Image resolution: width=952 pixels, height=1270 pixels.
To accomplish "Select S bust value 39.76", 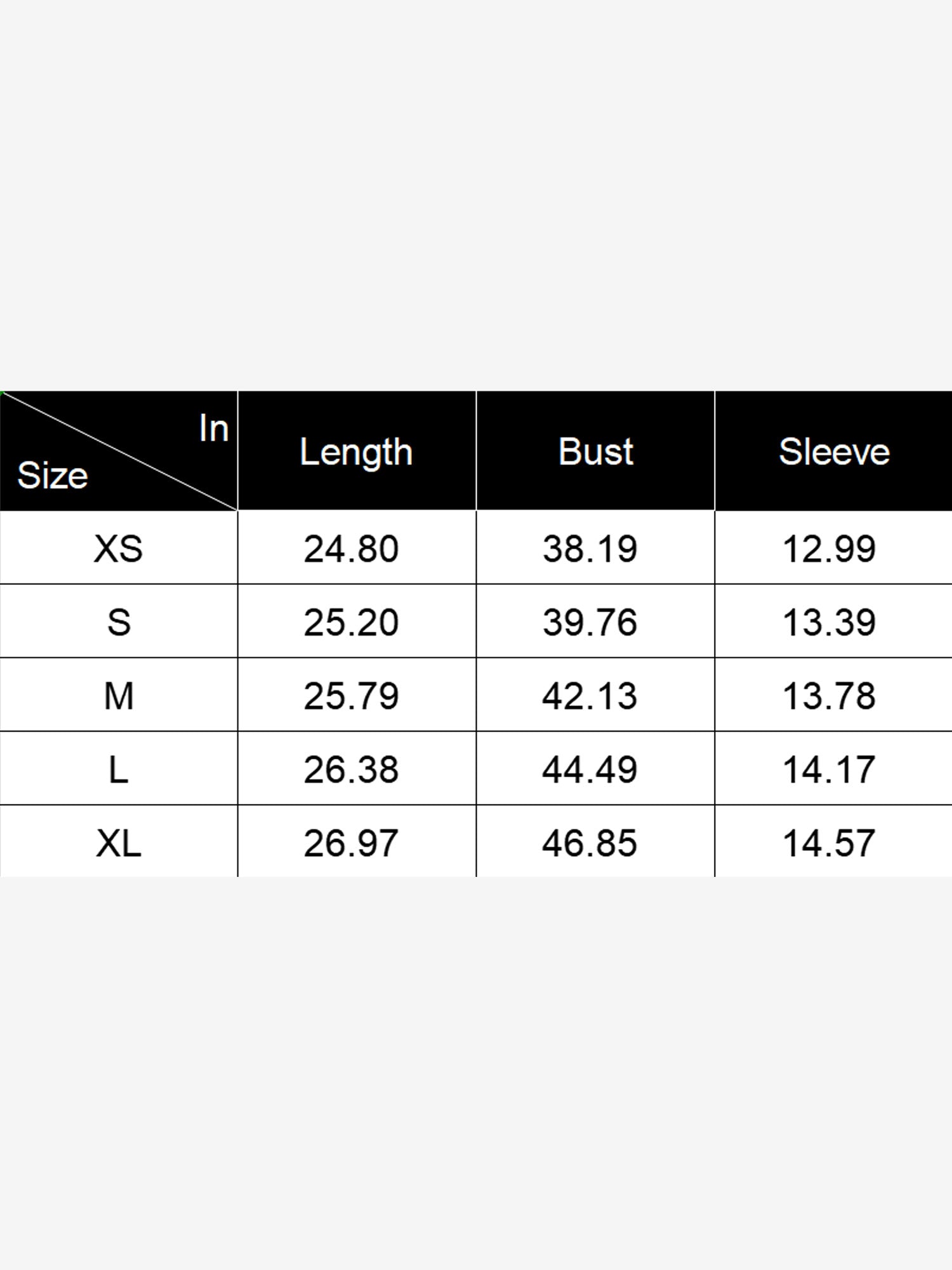I will 590,623.
